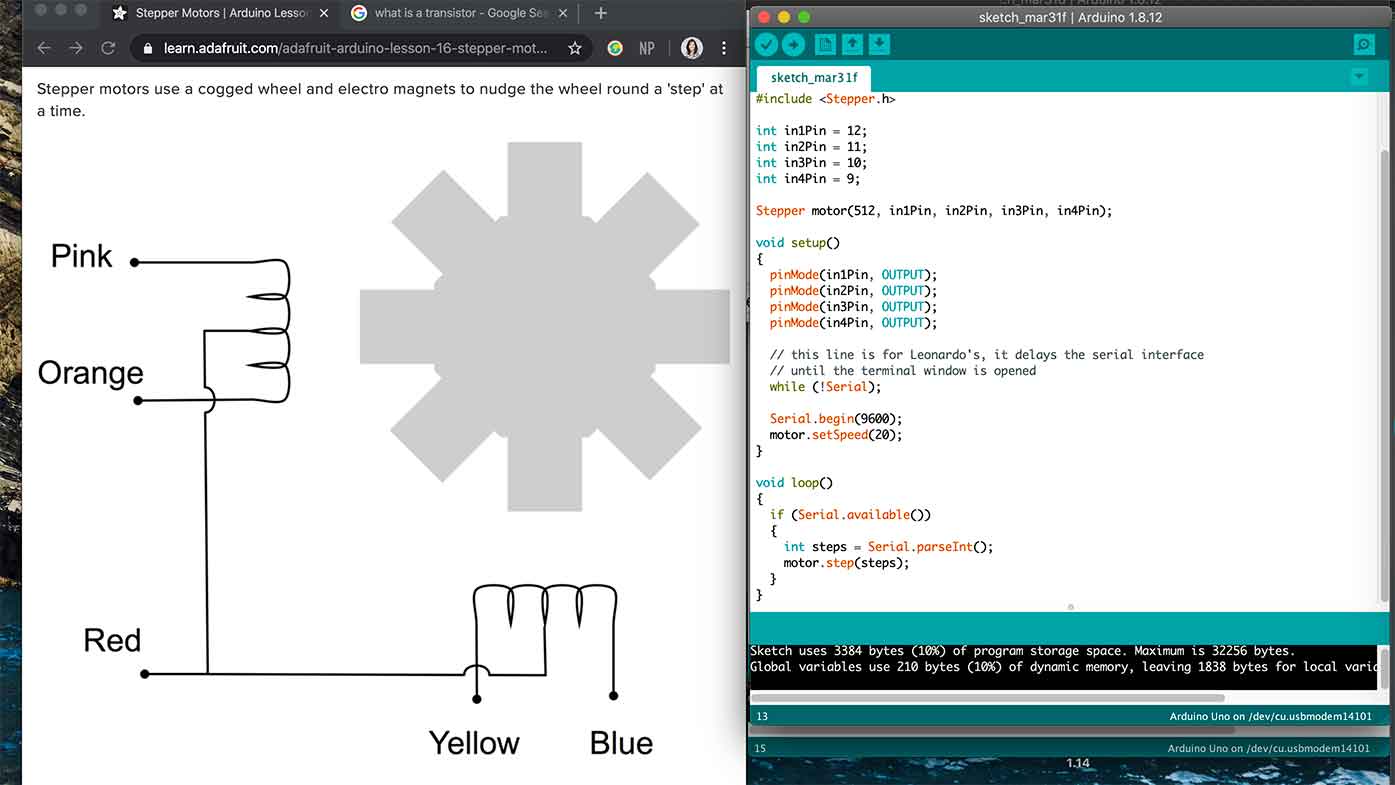Click the 'Serial.begin(9600);' line
This screenshot has width=1395, height=785.
click(x=836, y=419)
